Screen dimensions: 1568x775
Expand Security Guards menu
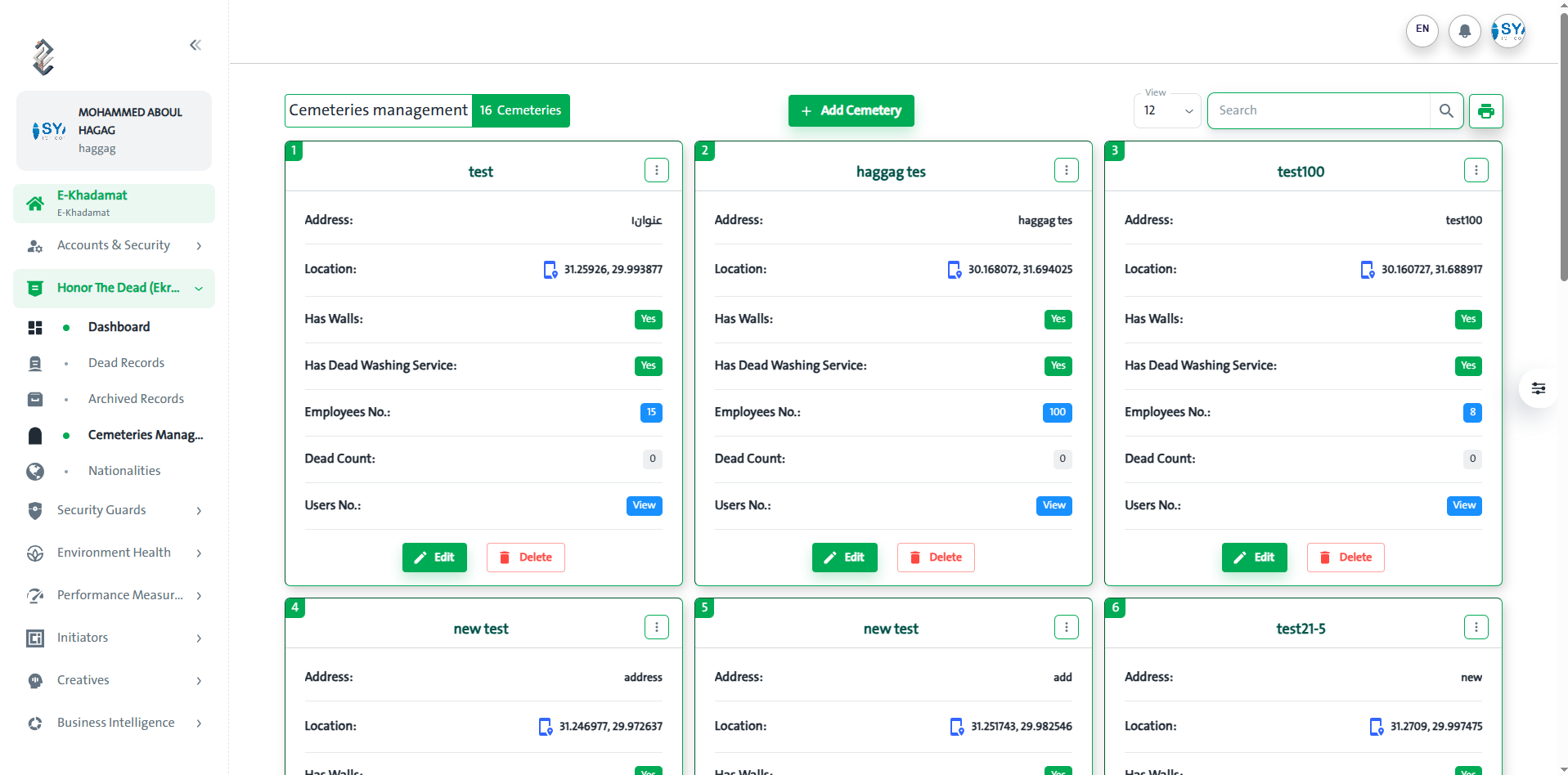[115, 510]
